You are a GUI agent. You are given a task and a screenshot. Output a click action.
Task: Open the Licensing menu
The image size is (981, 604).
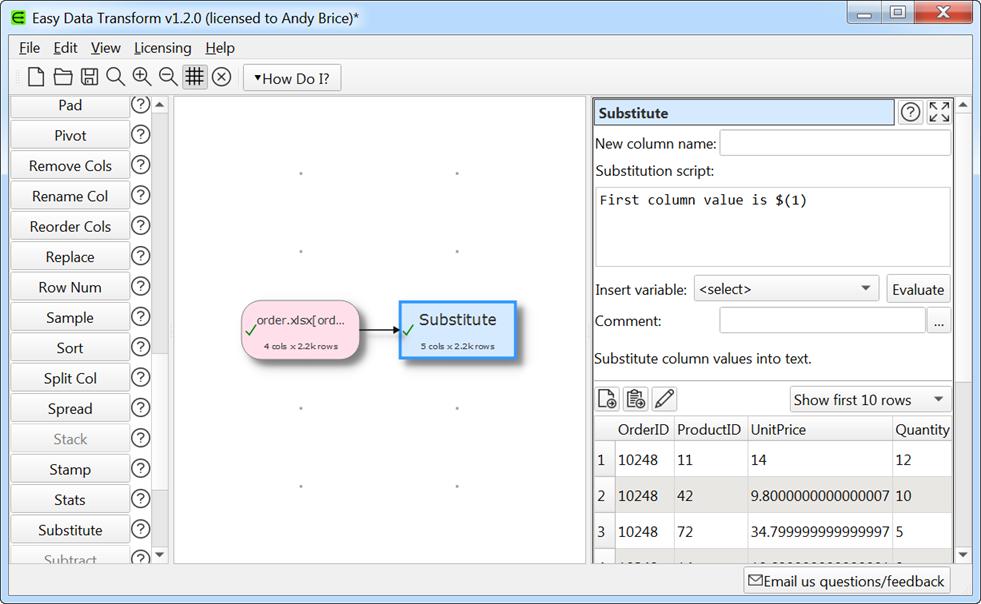pos(162,47)
